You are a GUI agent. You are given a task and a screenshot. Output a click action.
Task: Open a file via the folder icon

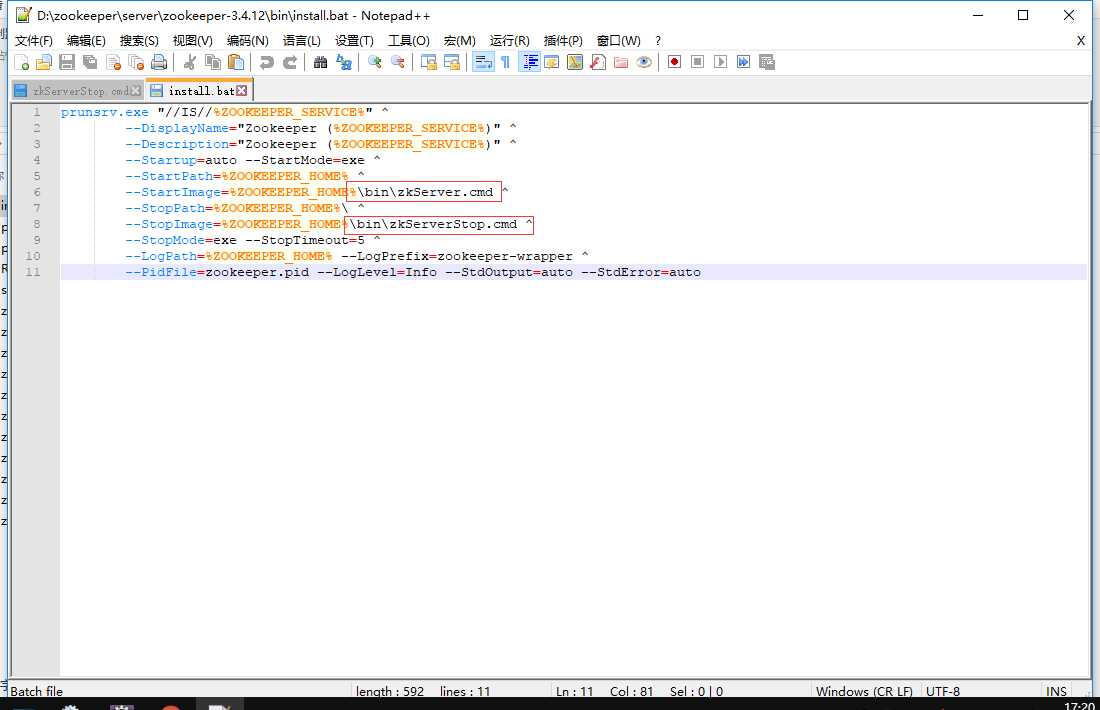pos(44,62)
